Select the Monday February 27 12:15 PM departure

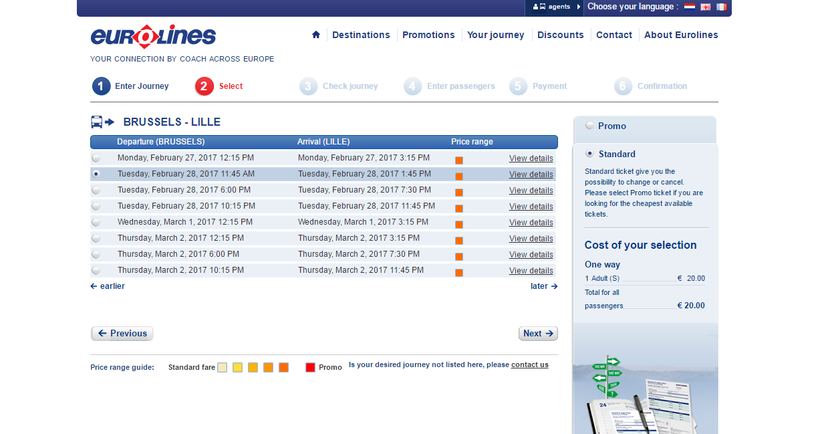96,158
